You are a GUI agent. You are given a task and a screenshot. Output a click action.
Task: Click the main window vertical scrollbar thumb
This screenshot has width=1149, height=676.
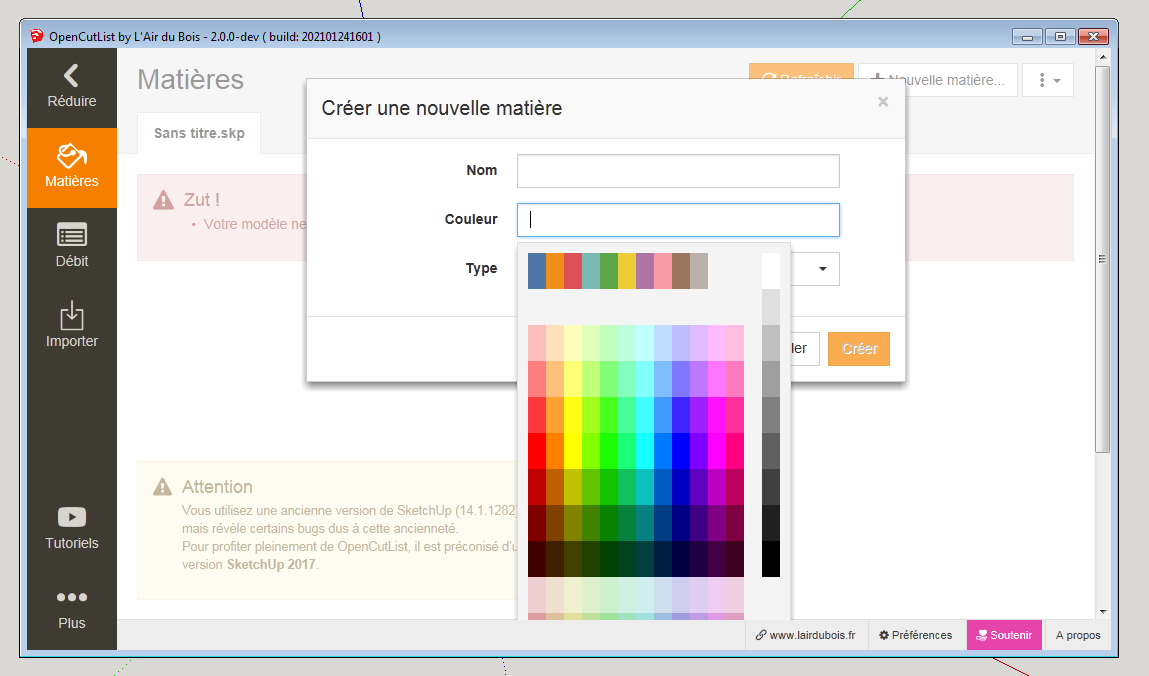pos(1103,259)
